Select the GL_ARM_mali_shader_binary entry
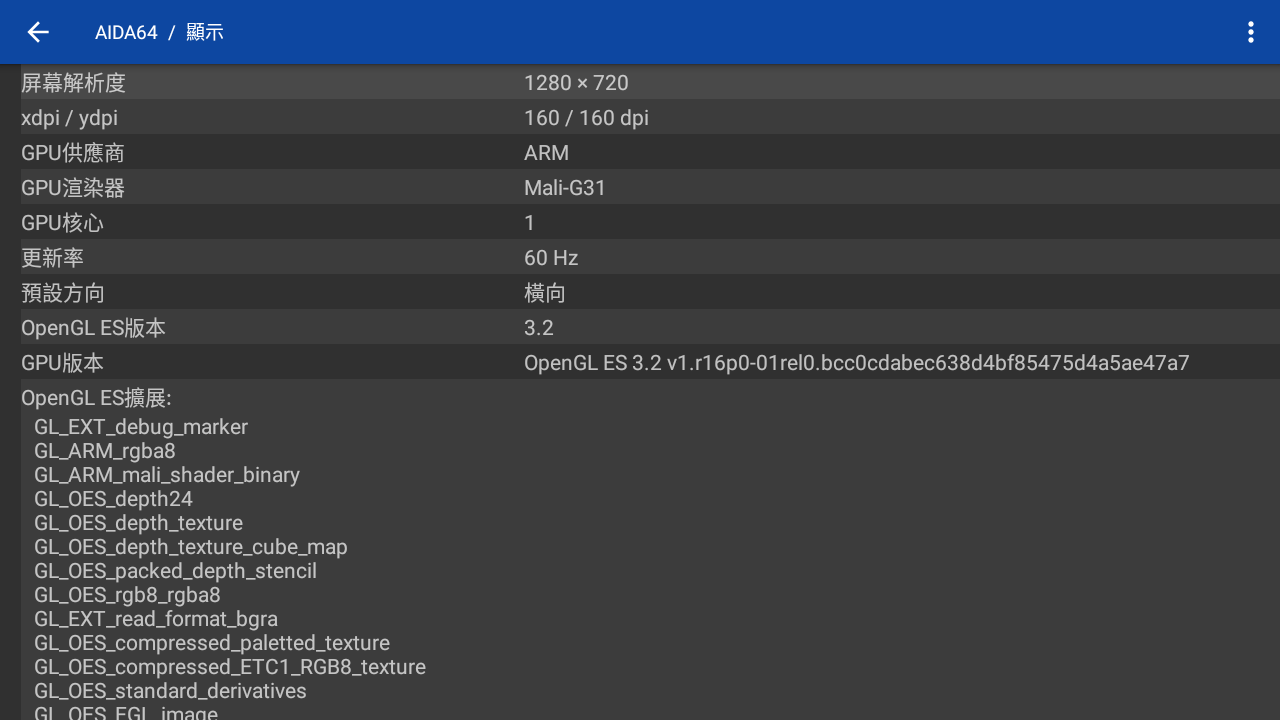The height and width of the screenshot is (720, 1280). 167,475
